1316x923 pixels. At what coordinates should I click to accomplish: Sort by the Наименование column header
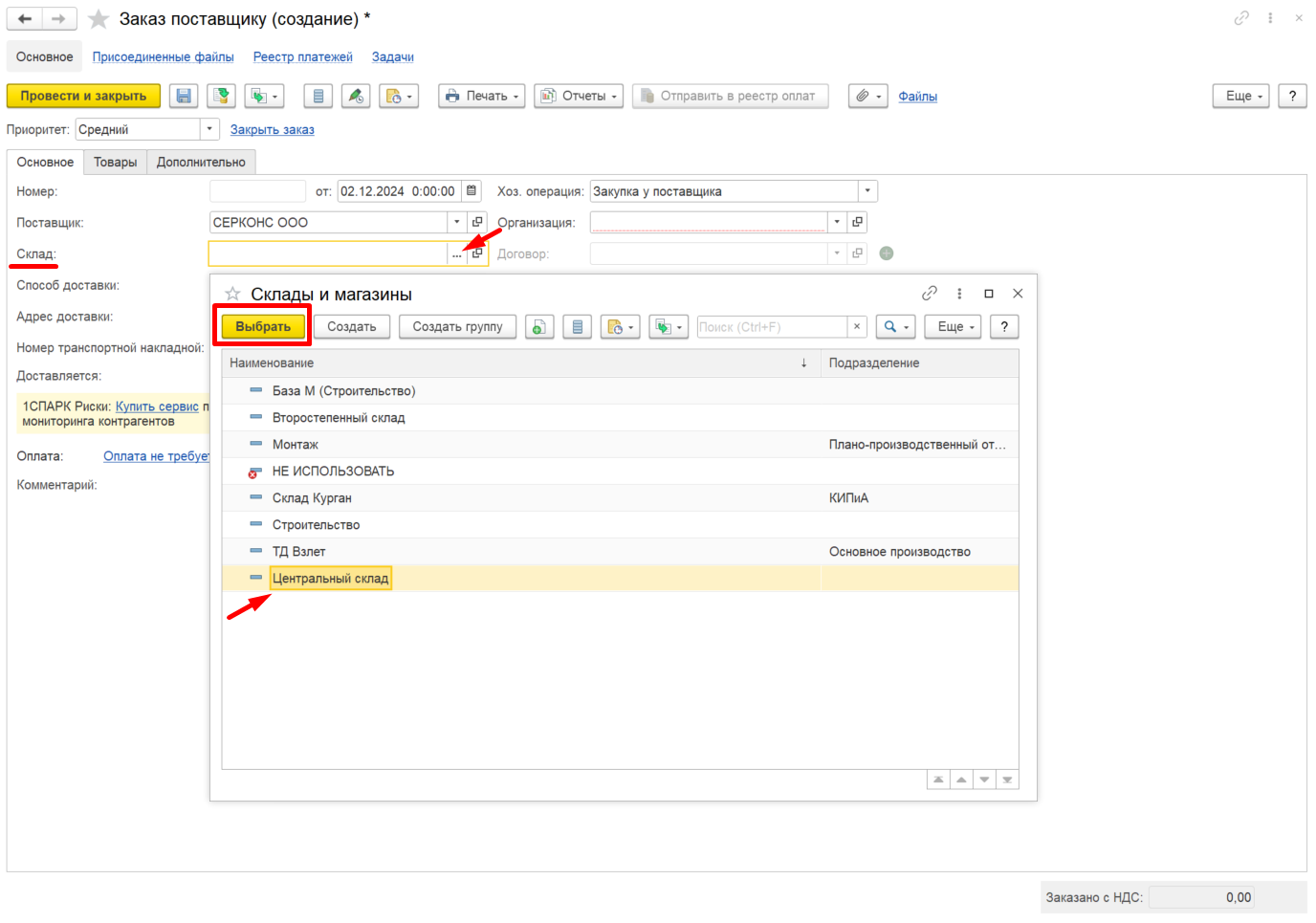pos(521,363)
